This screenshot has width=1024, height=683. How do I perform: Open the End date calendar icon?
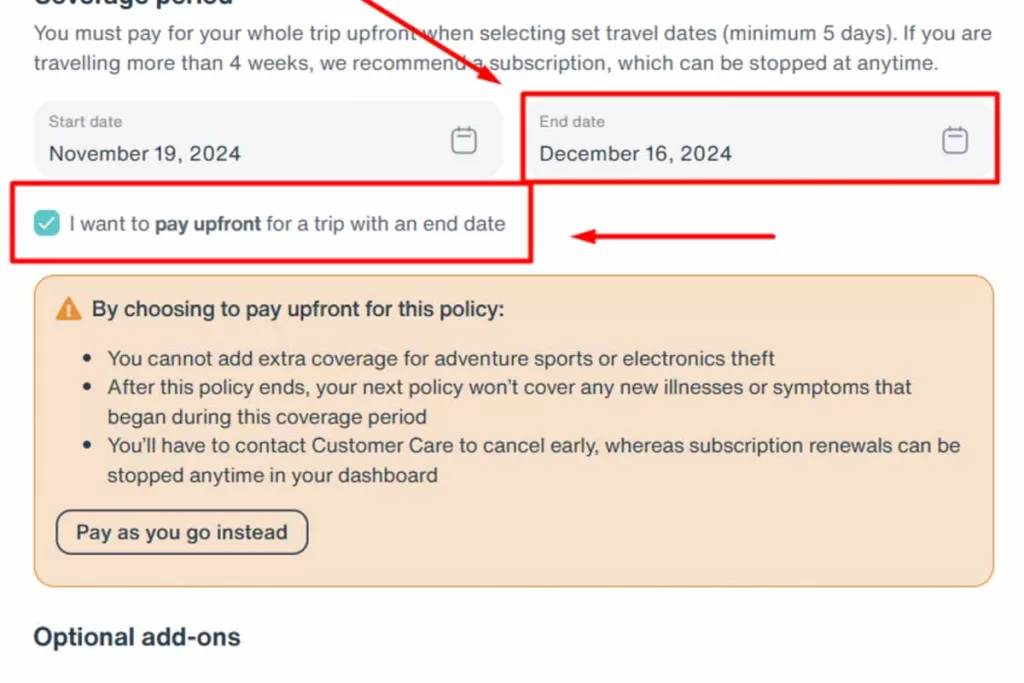pos(955,140)
